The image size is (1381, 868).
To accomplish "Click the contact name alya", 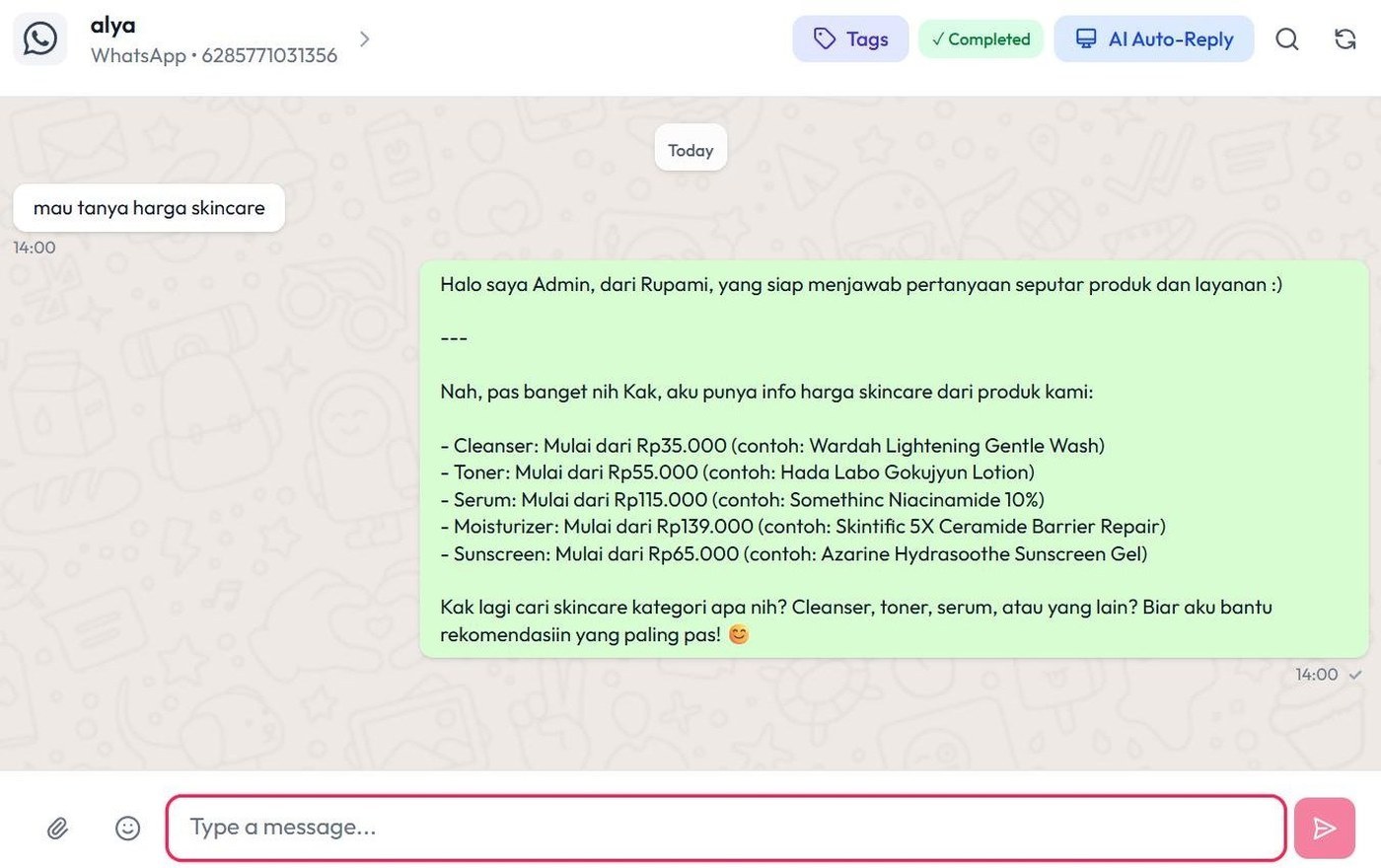I will tap(113, 26).
